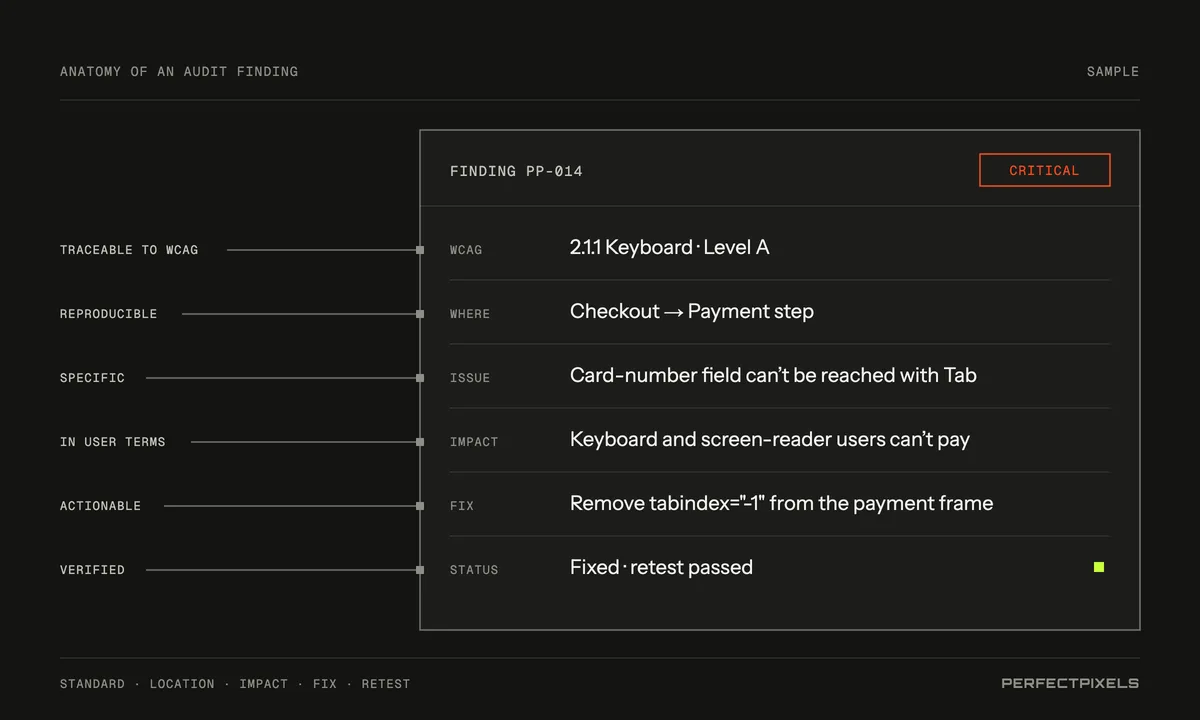This screenshot has width=1200, height=720.
Task: Click the FIX field label
Action: 462,506
